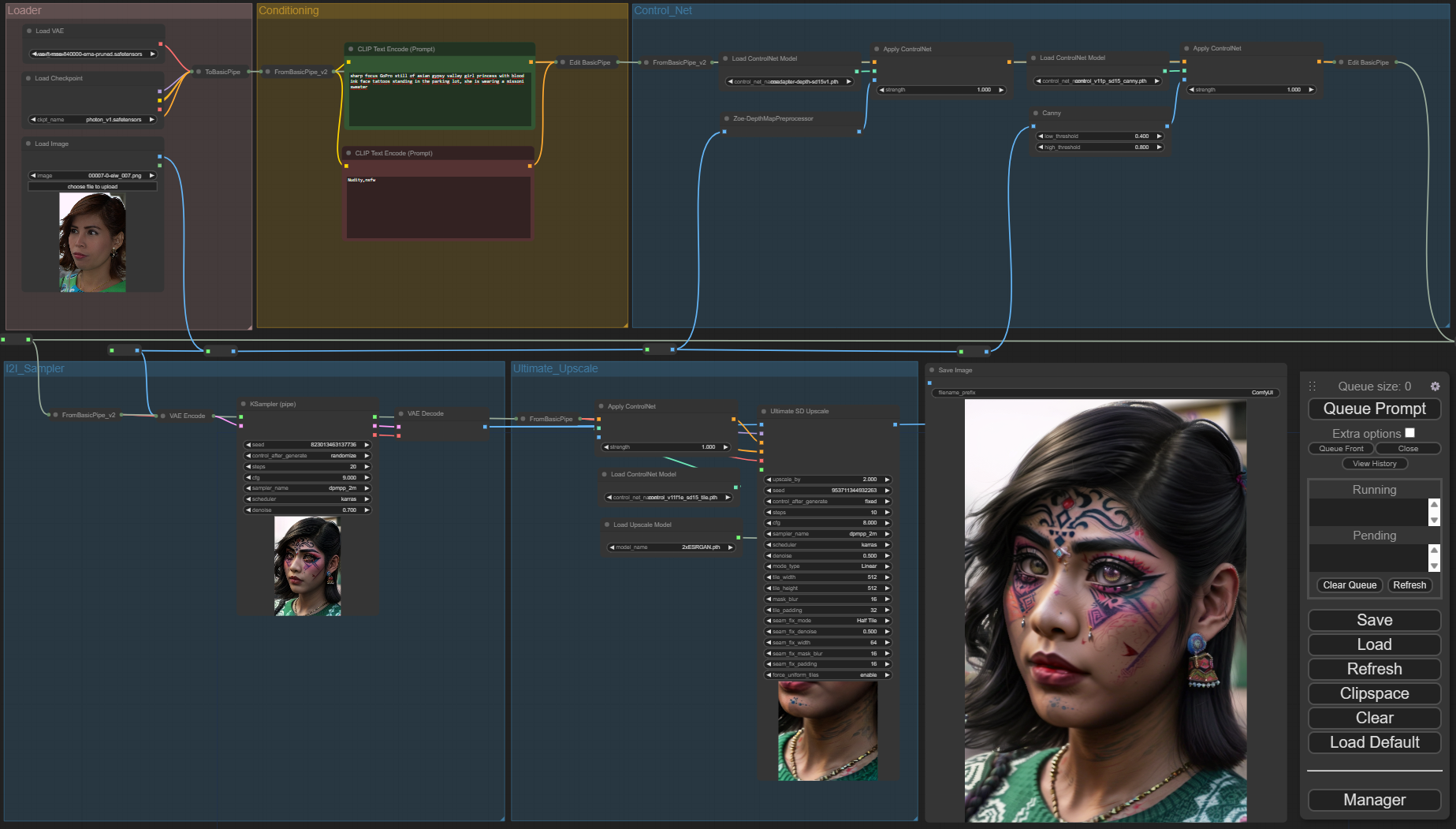Collapse the Canny node with its title dot
This screenshot has height=829, width=1456.
click(1036, 113)
